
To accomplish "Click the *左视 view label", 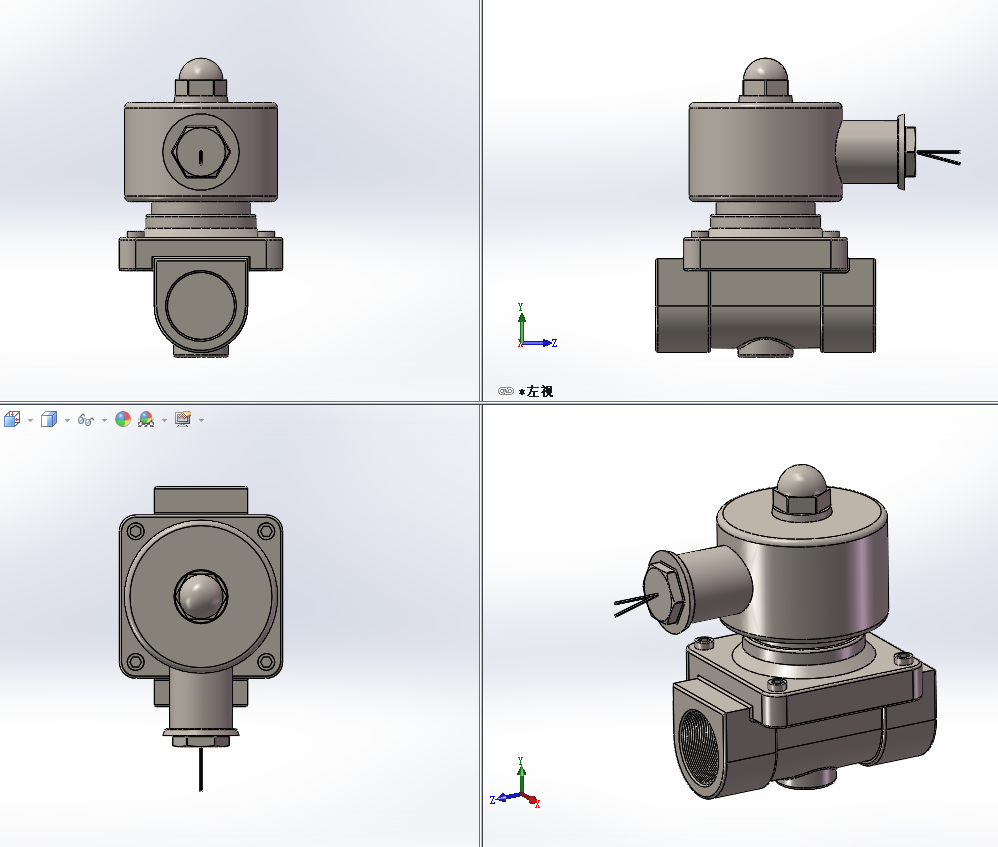I will 536,391.
